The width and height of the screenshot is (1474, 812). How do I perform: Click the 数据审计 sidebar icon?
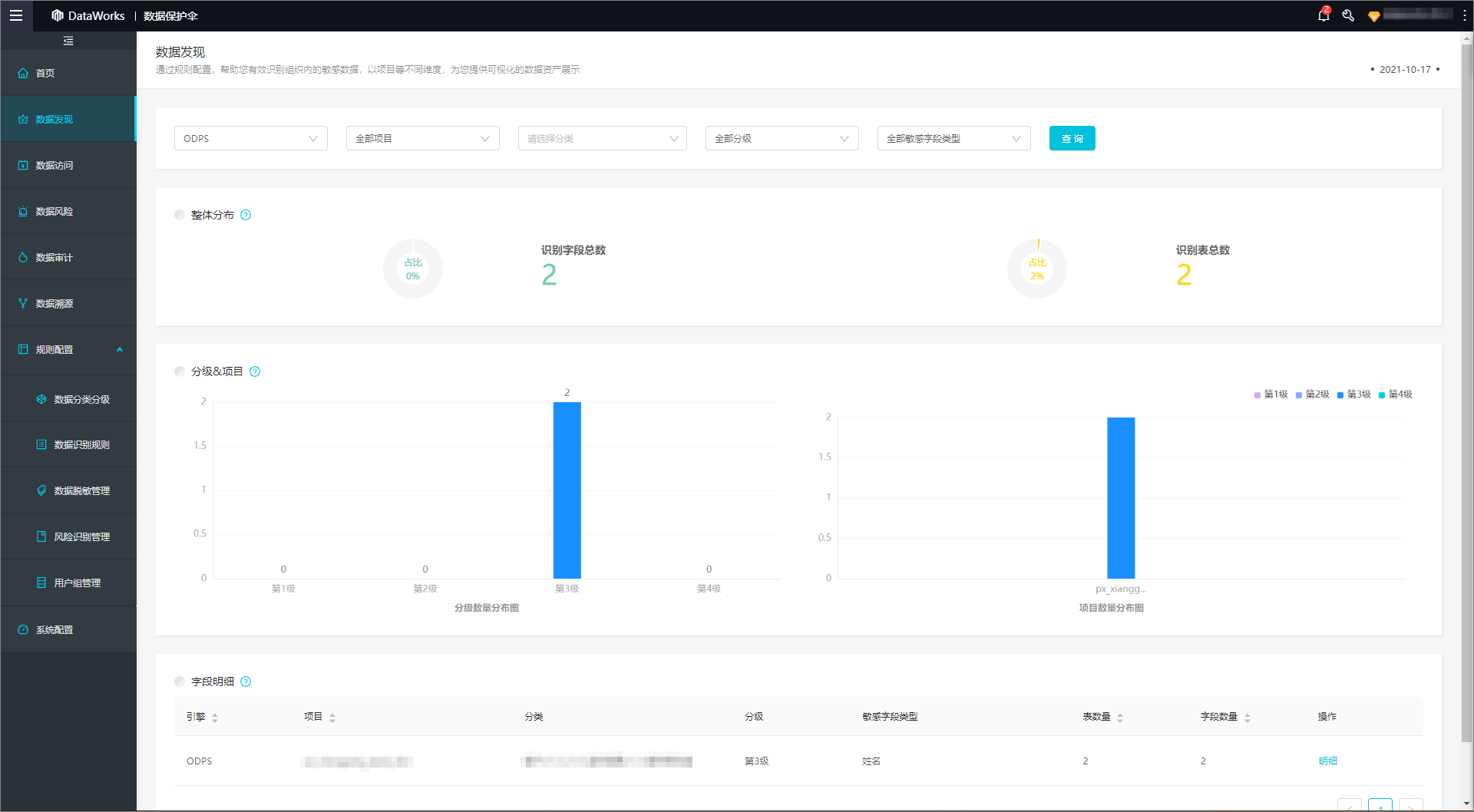[x=23, y=257]
